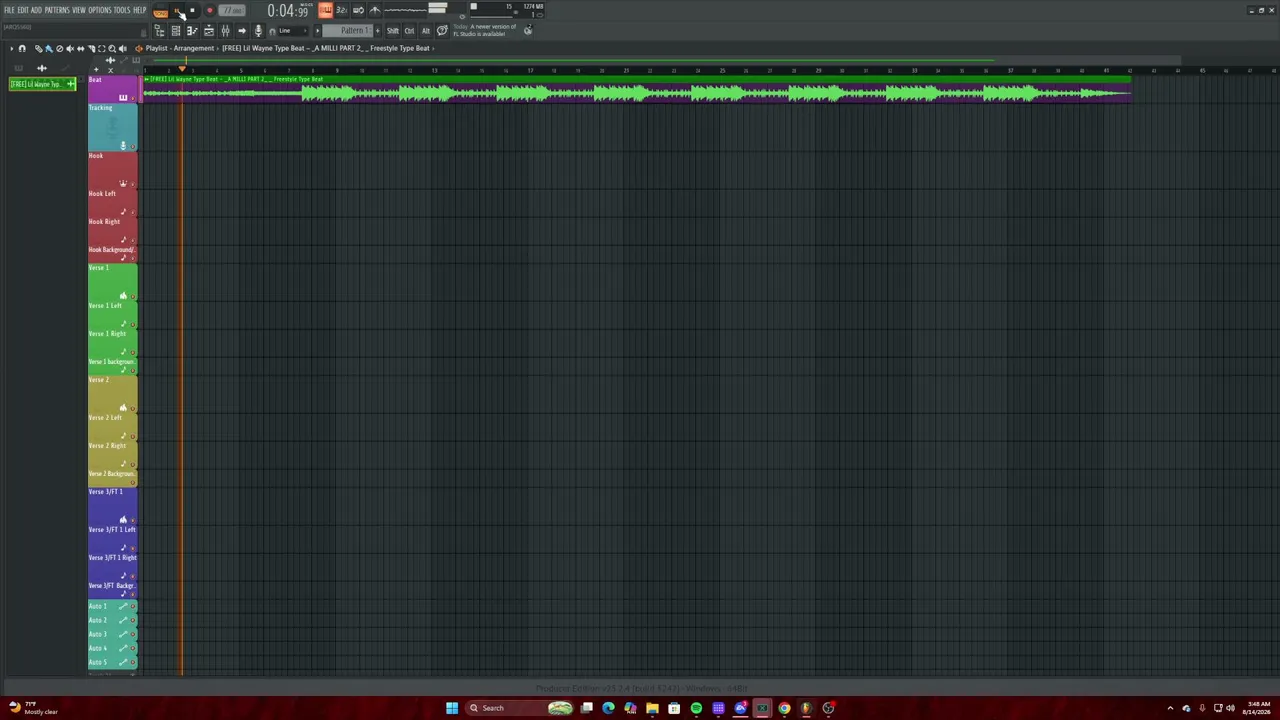Open the OPTIONS menu
Viewport: 1280px width, 720px height.
tap(100, 10)
